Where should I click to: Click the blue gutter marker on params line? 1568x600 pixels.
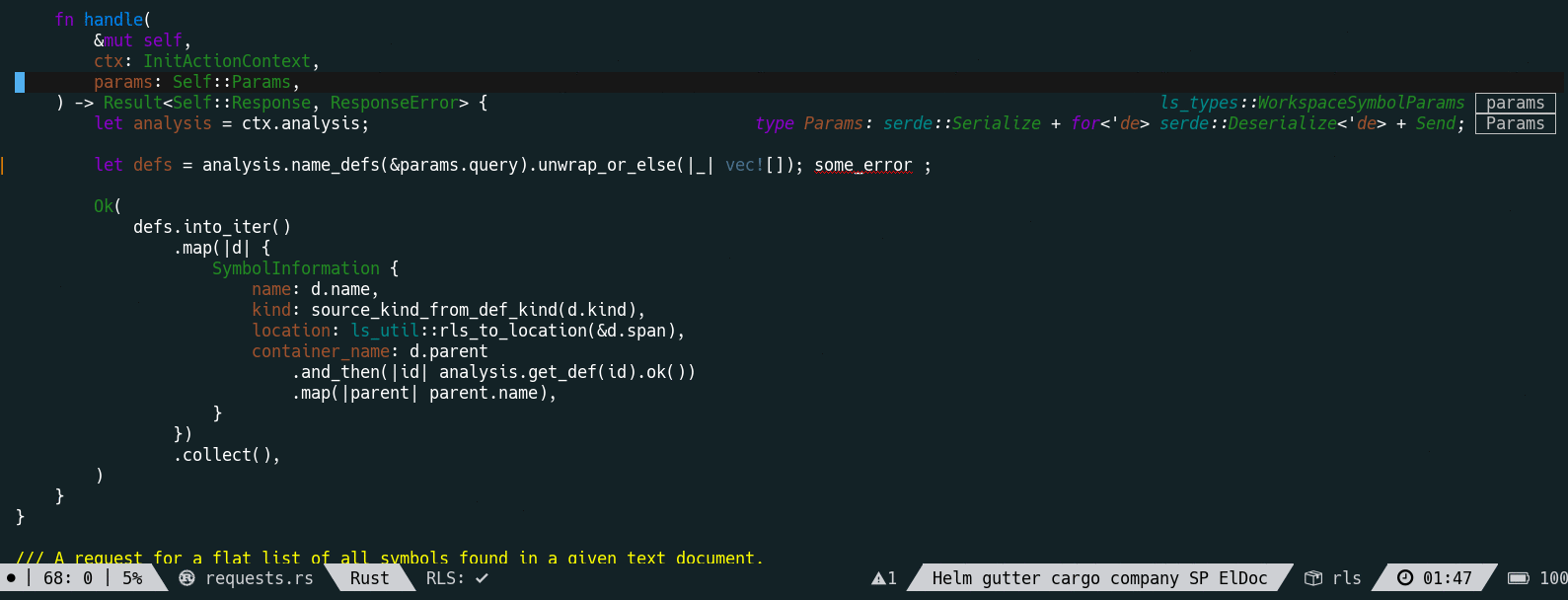click(20, 82)
